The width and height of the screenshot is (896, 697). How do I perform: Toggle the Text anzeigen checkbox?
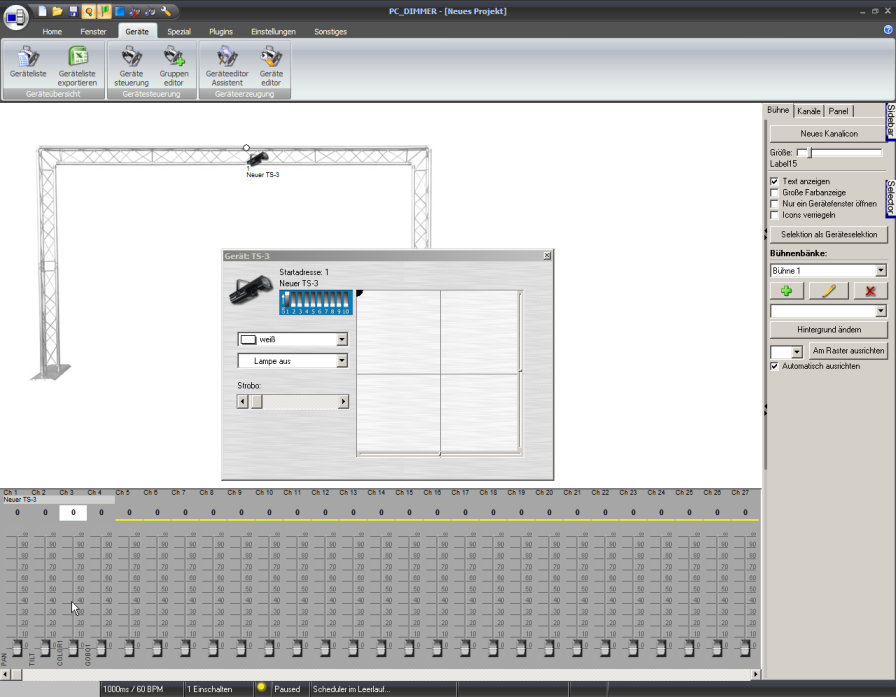774,181
